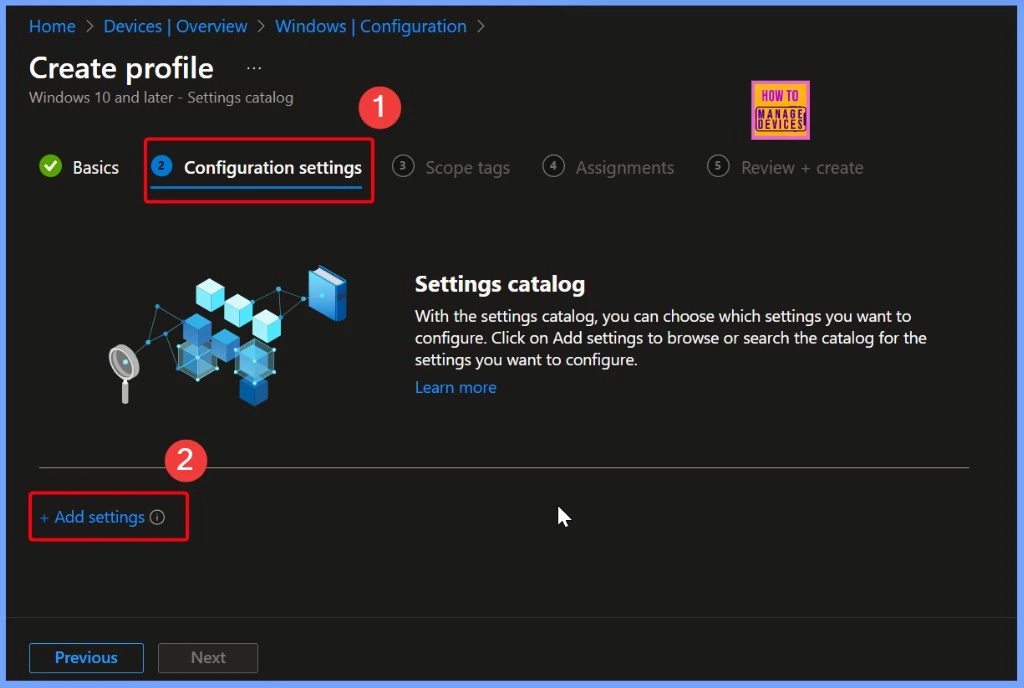Click the Create profile page title

coord(121,68)
